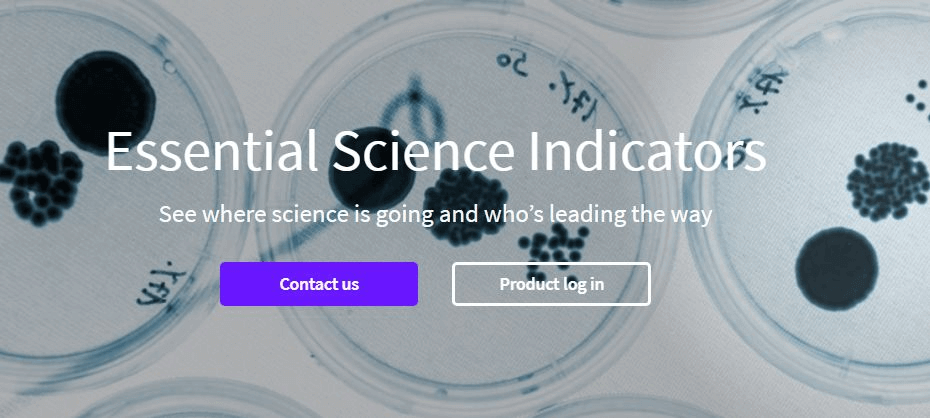Click the handwritten characters on the rightmost dish rim
Image resolution: width=930 pixels, height=418 pixels.
[x=762, y=89]
